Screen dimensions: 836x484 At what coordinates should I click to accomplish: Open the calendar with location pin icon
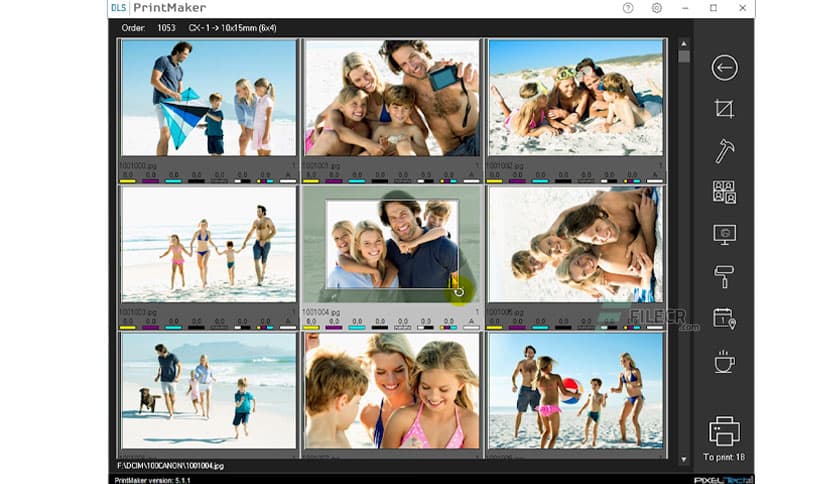coord(724,319)
